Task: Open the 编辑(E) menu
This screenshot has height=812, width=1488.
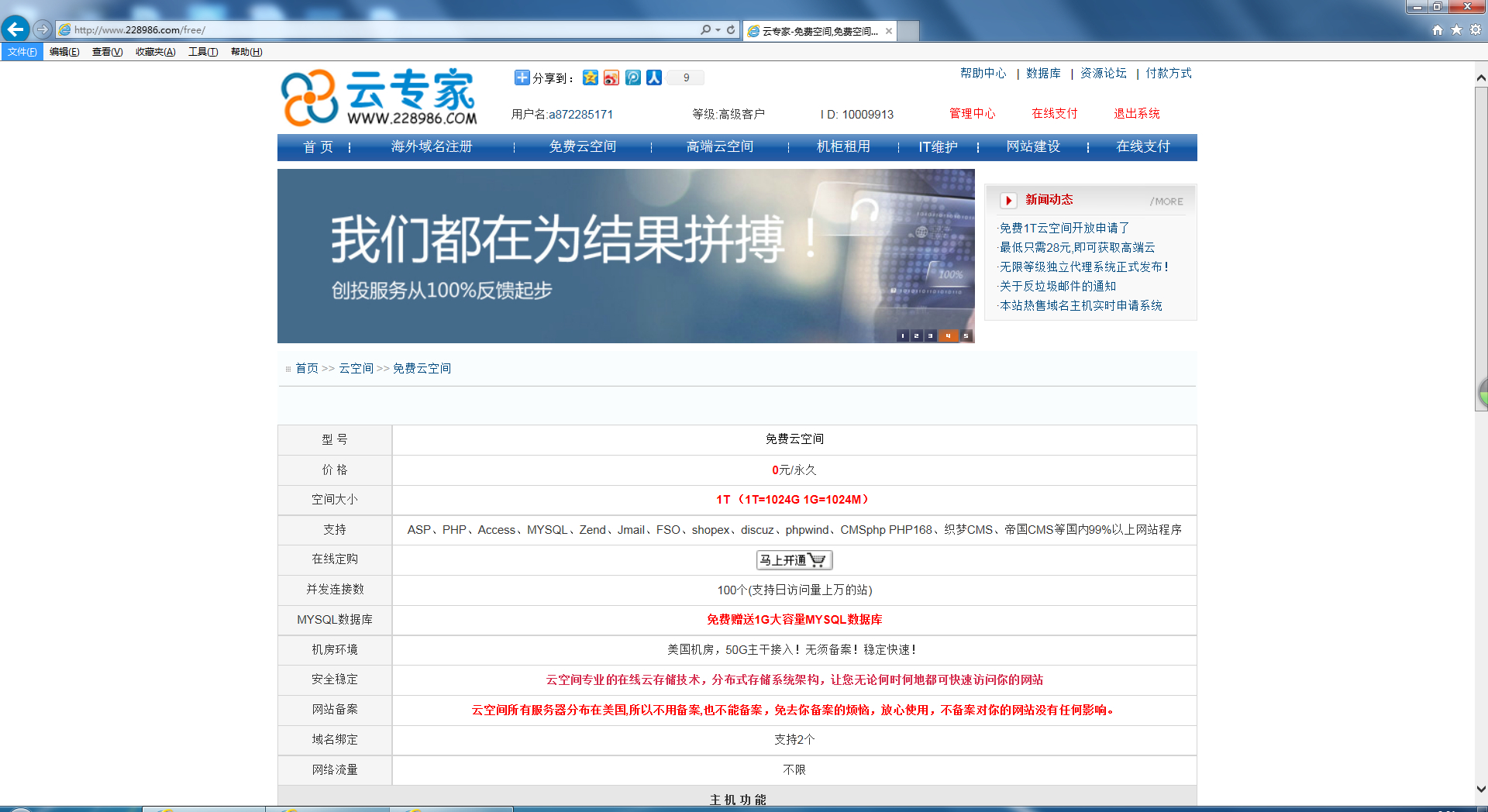Action: pyautogui.click(x=64, y=52)
